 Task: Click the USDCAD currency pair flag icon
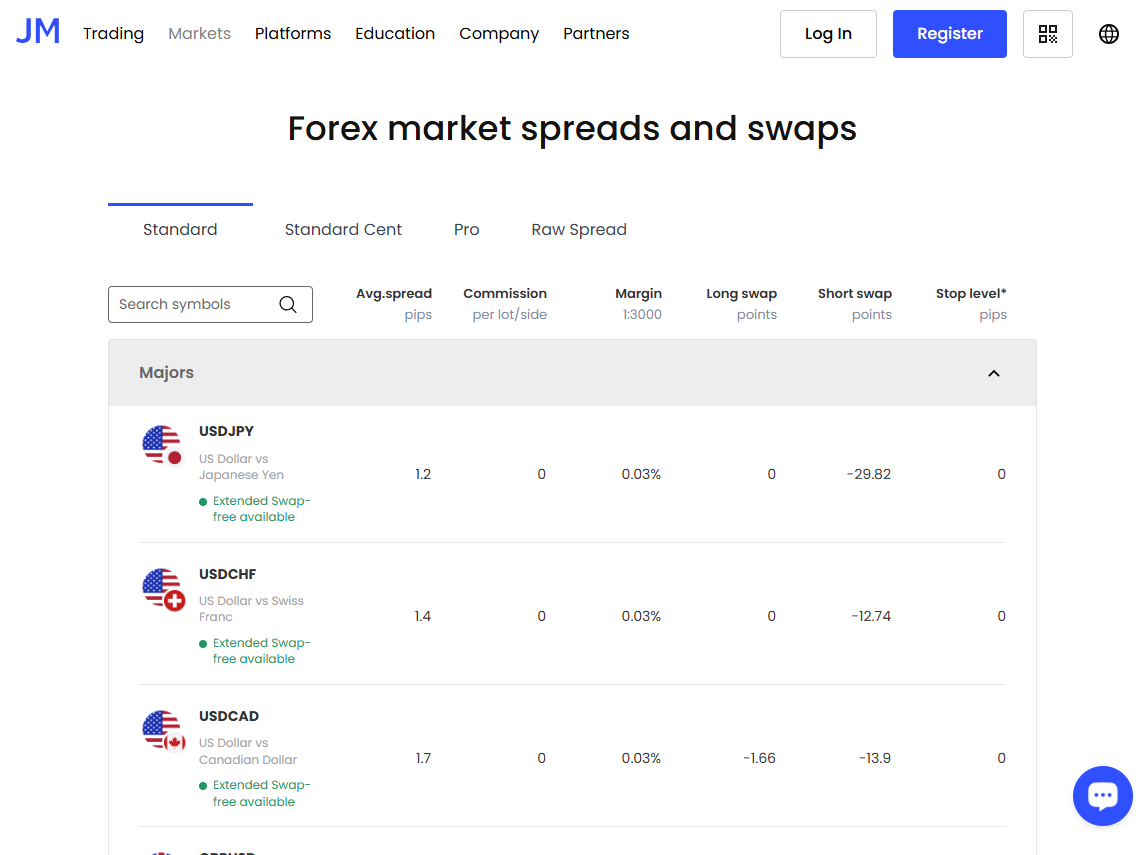[163, 731]
